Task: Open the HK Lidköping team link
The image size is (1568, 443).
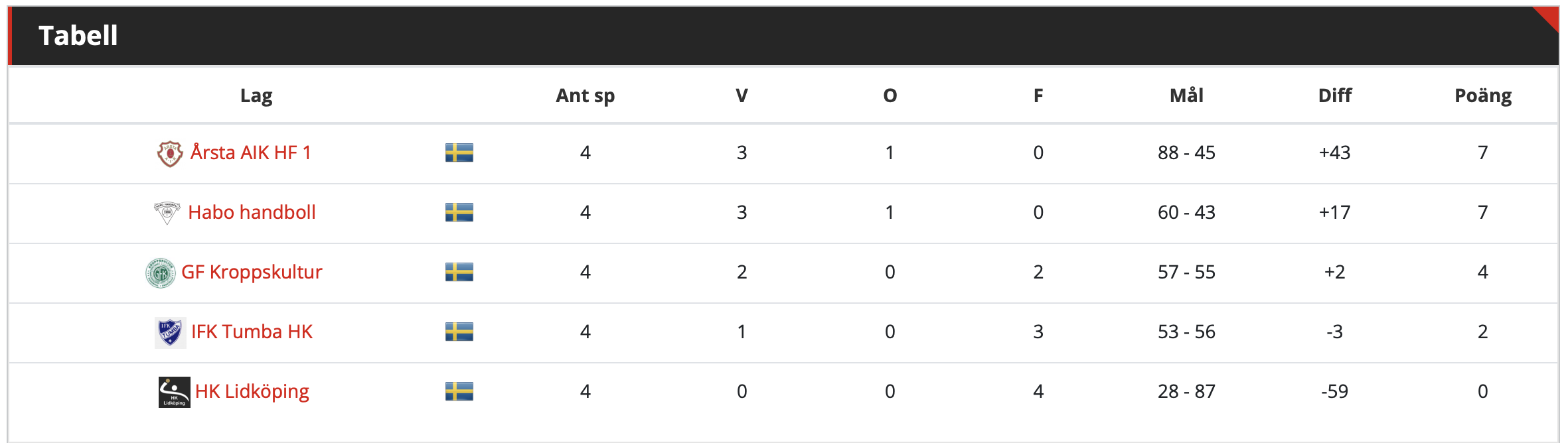Action: point(252,392)
